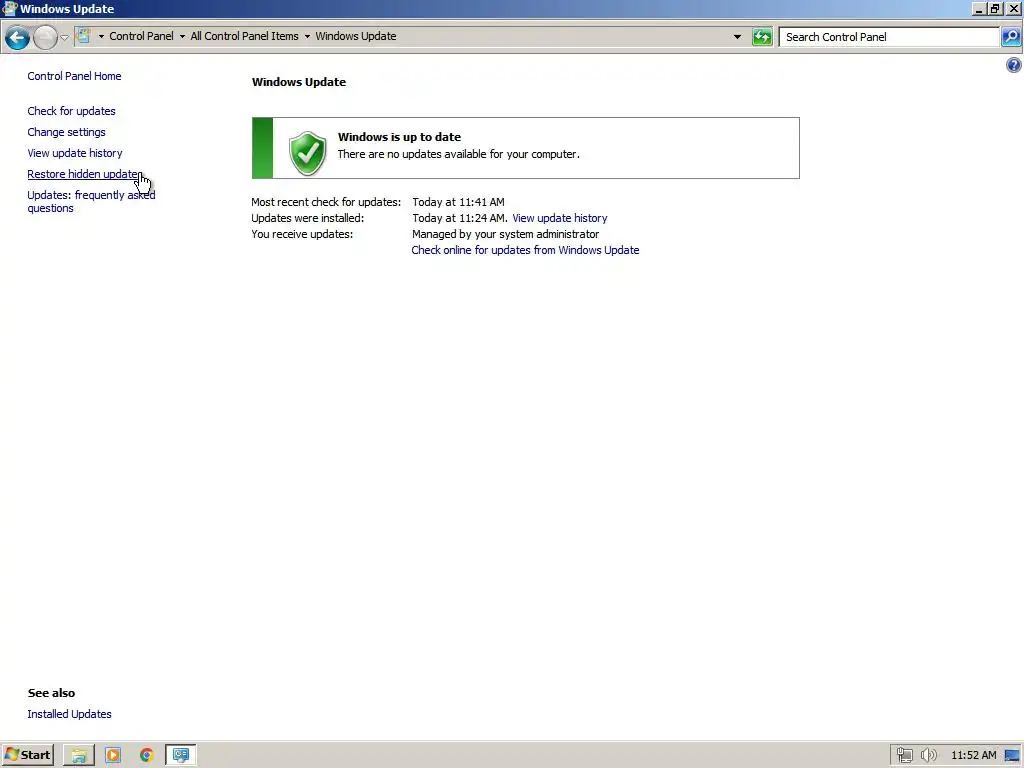Open Installed Updates under See also
The height and width of the screenshot is (768, 1024).
pyautogui.click(x=69, y=714)
